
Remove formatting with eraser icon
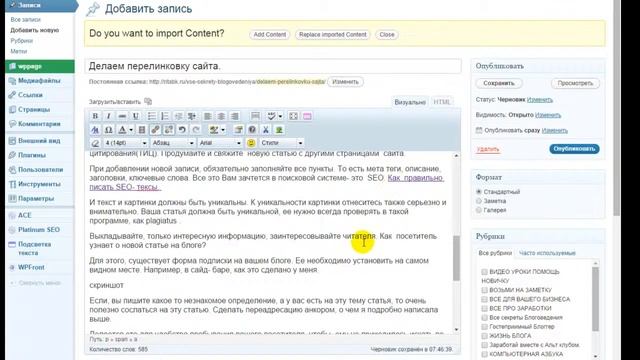click(x=95, y=143)
